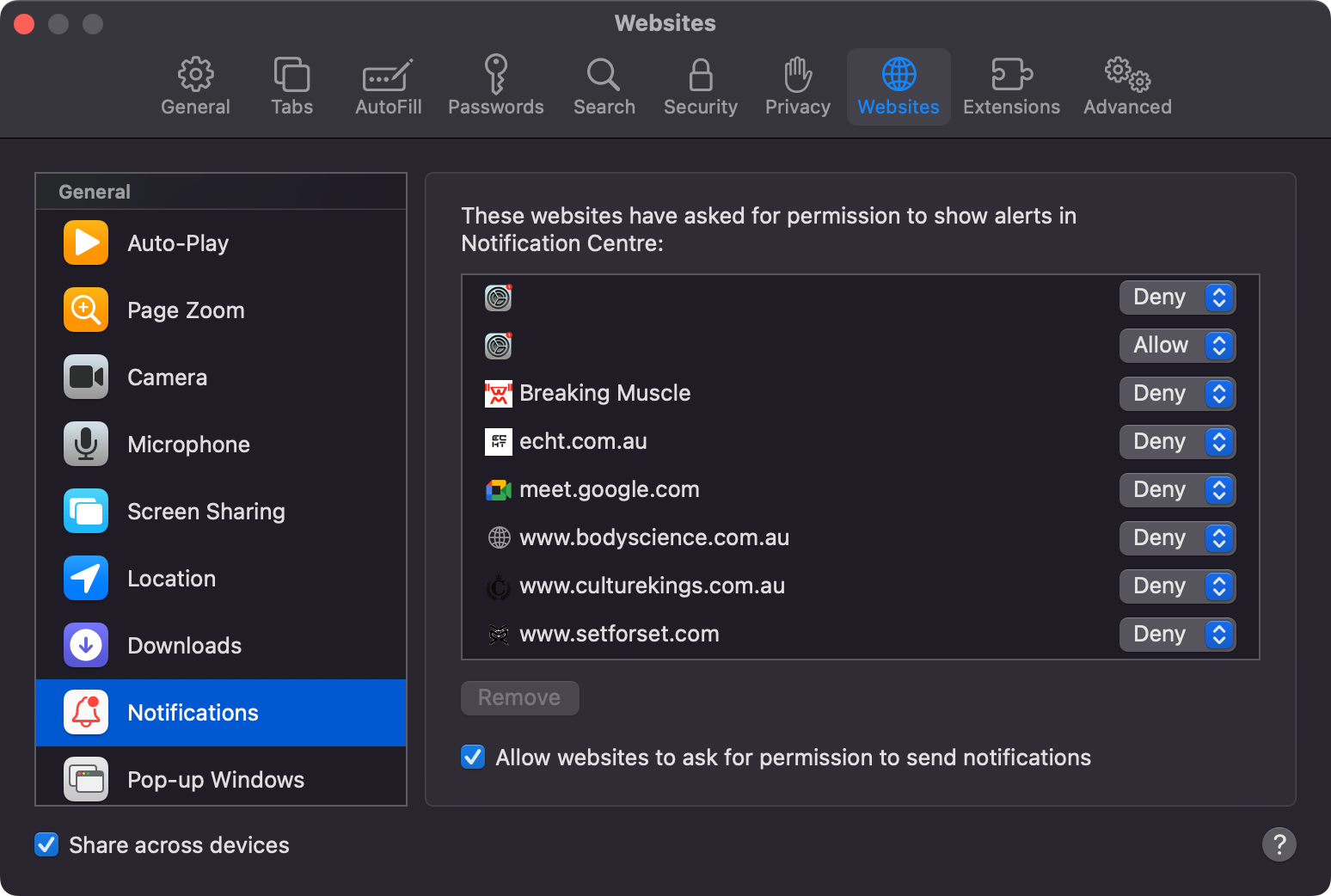1331x896 pixels.
Task: Select the www.setforset.com site name
Action: [619, 634]
